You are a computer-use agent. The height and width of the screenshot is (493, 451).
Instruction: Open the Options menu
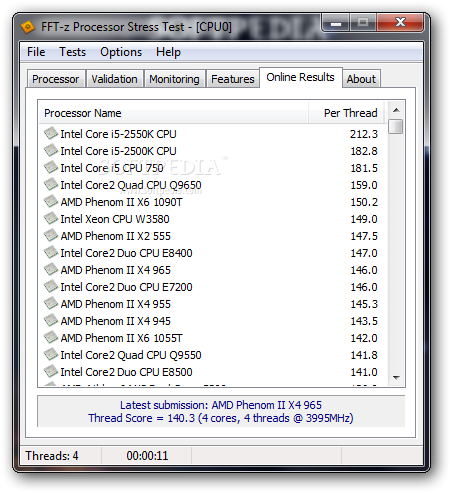click(x=121, y=52)
